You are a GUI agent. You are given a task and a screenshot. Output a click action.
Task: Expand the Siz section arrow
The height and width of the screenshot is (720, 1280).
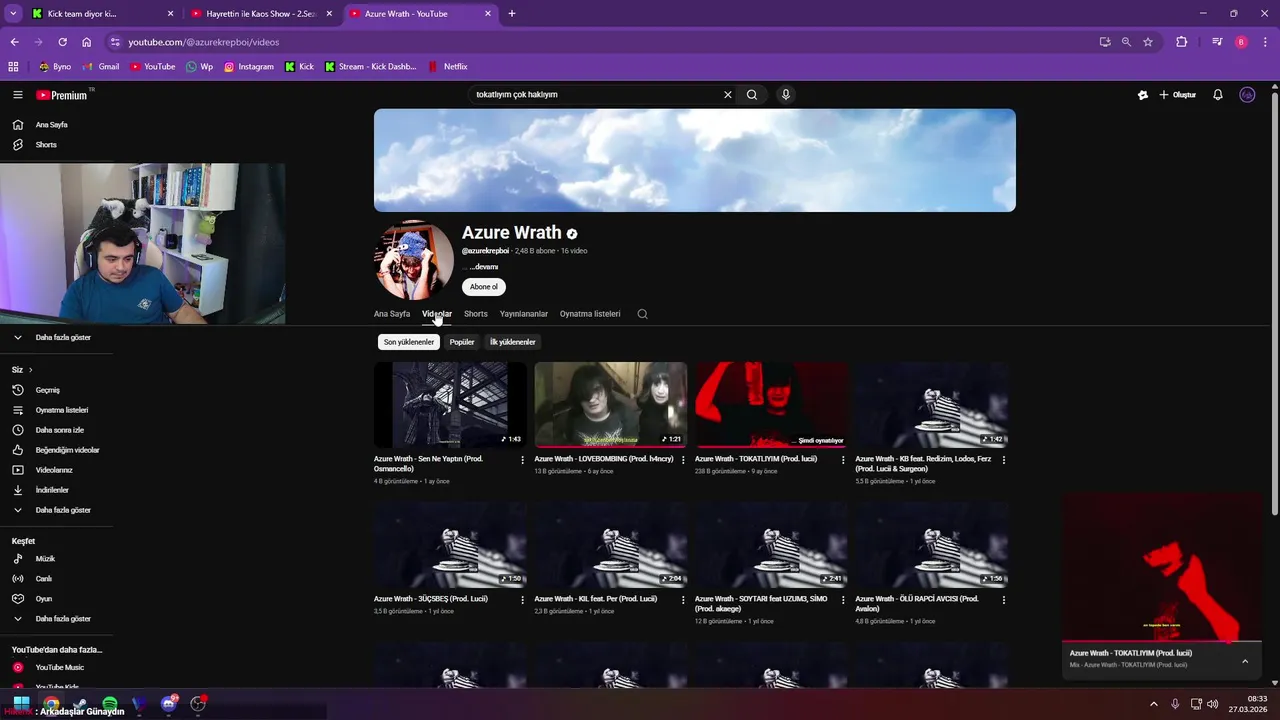coord(30,370)
